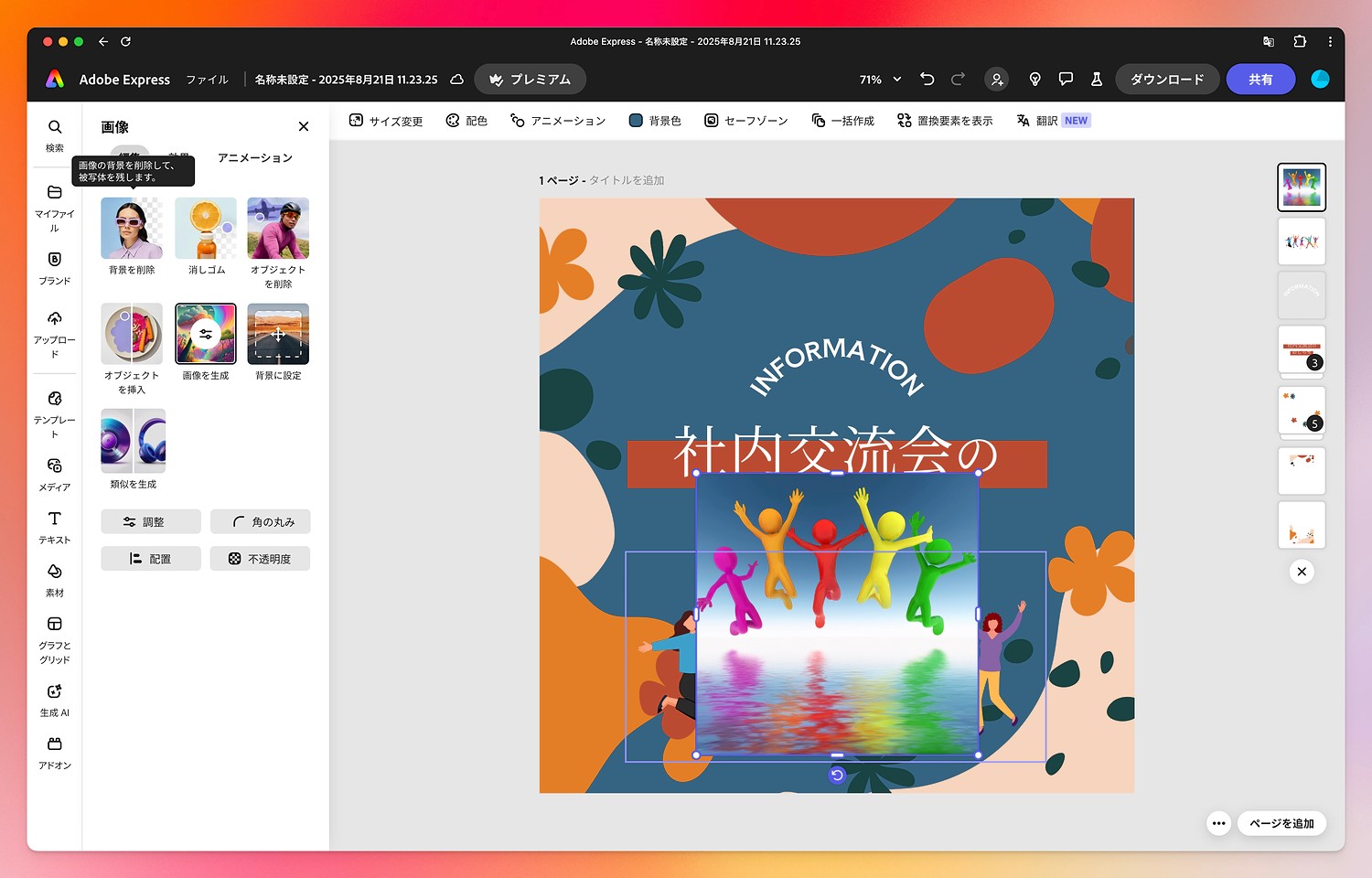Viewport: 1372px width, 878px height.
Task: Open the ファイル menu
Action: [207, 79]
